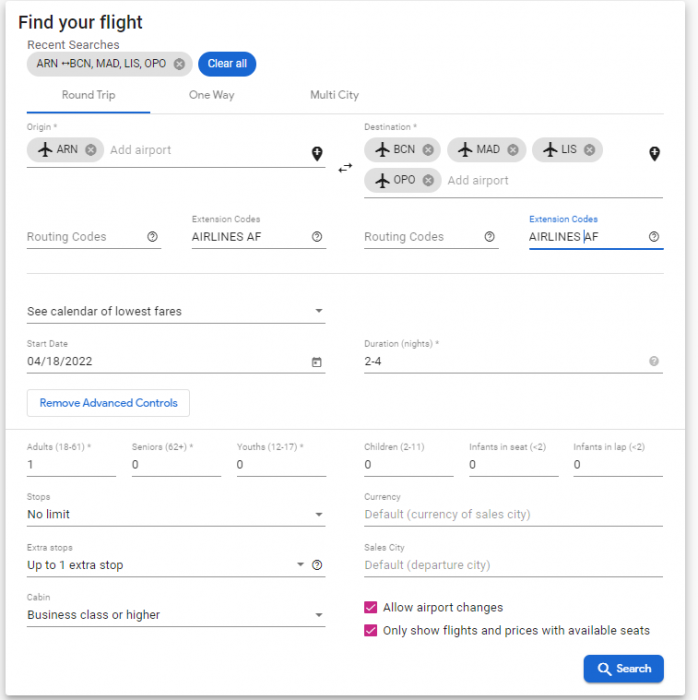
Task: Switch to the One Way tab
Action: 212,95
